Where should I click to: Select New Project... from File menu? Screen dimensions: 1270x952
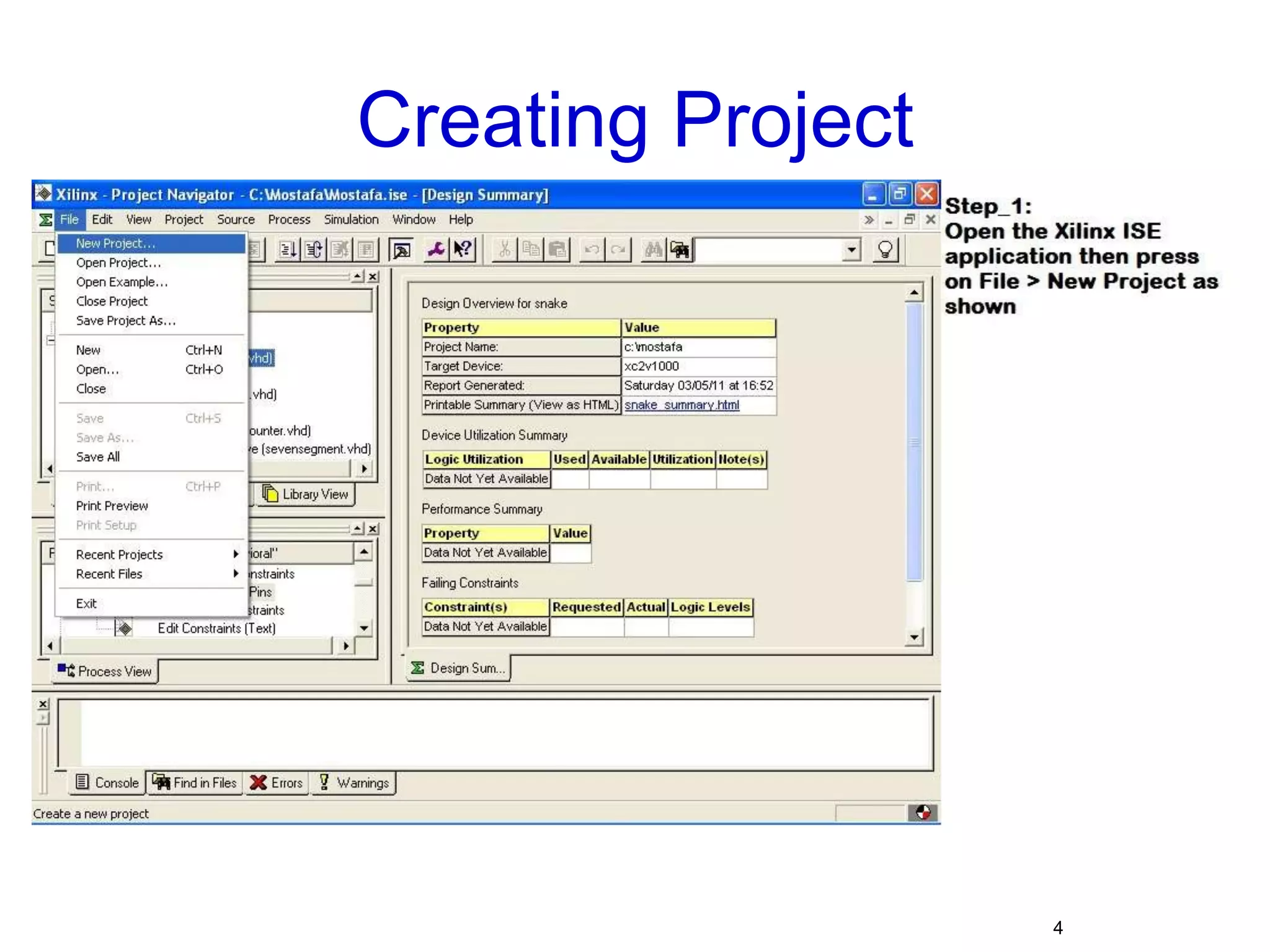pyautogui.click(x=116, y=244)
